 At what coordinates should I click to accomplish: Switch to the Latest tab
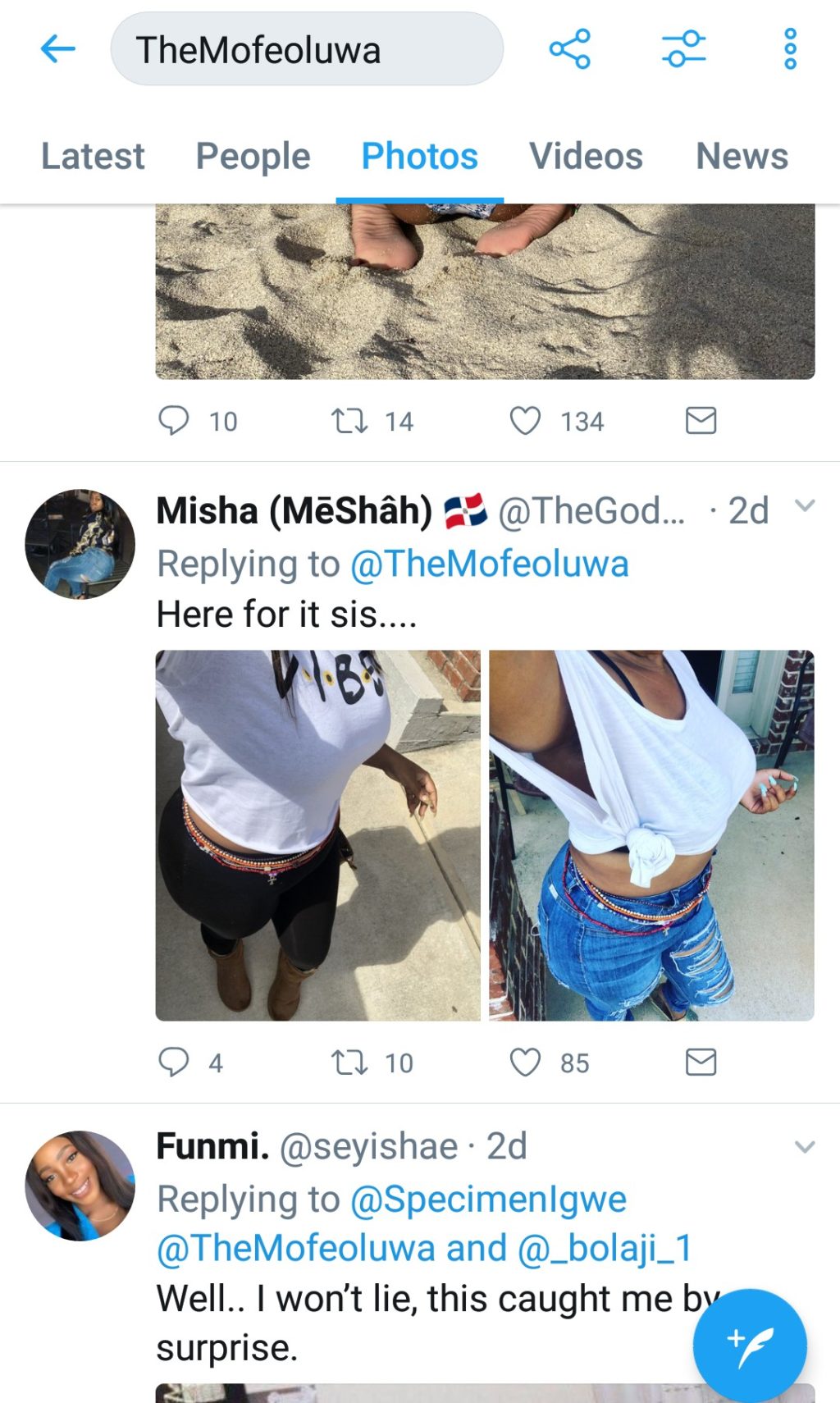coord(93,156)
